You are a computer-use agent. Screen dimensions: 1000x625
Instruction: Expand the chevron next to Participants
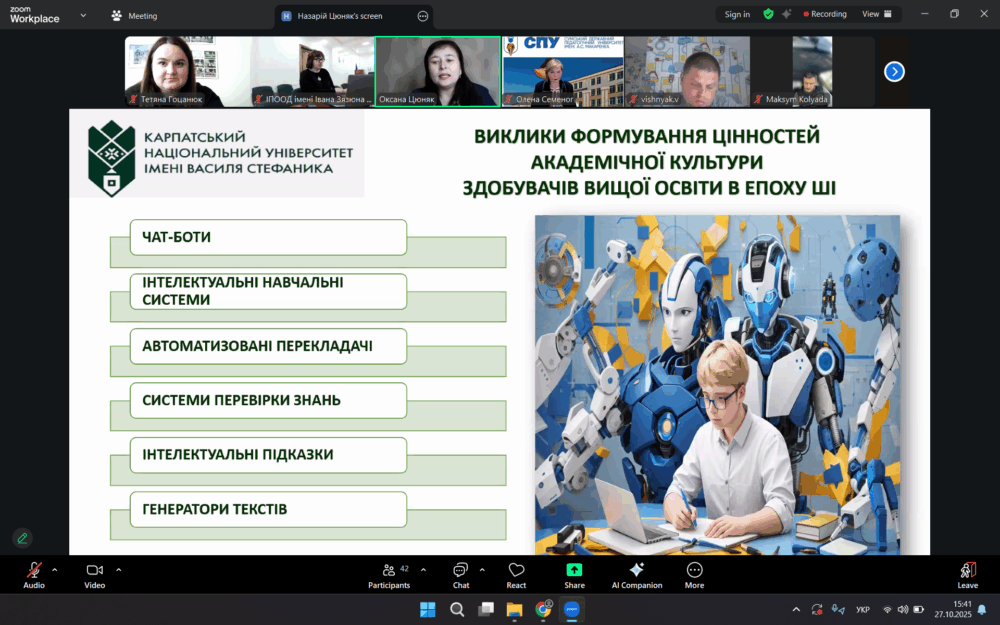[421, 569]
